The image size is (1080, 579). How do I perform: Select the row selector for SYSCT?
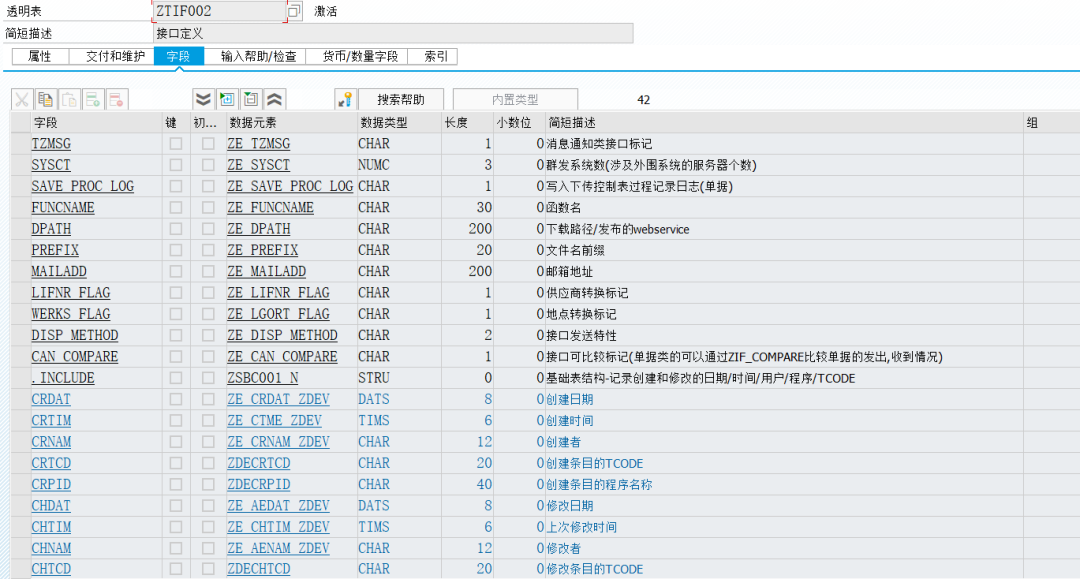[20, 165]
